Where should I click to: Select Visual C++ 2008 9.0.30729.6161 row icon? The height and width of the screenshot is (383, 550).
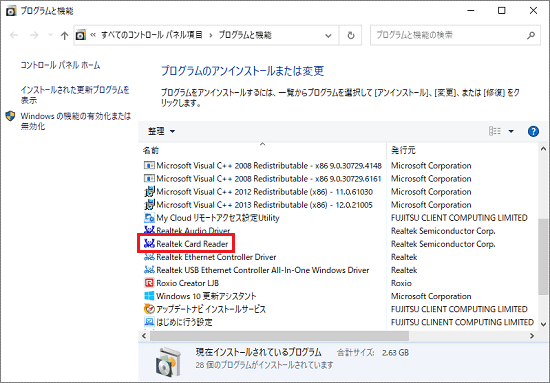coord(149,179)
